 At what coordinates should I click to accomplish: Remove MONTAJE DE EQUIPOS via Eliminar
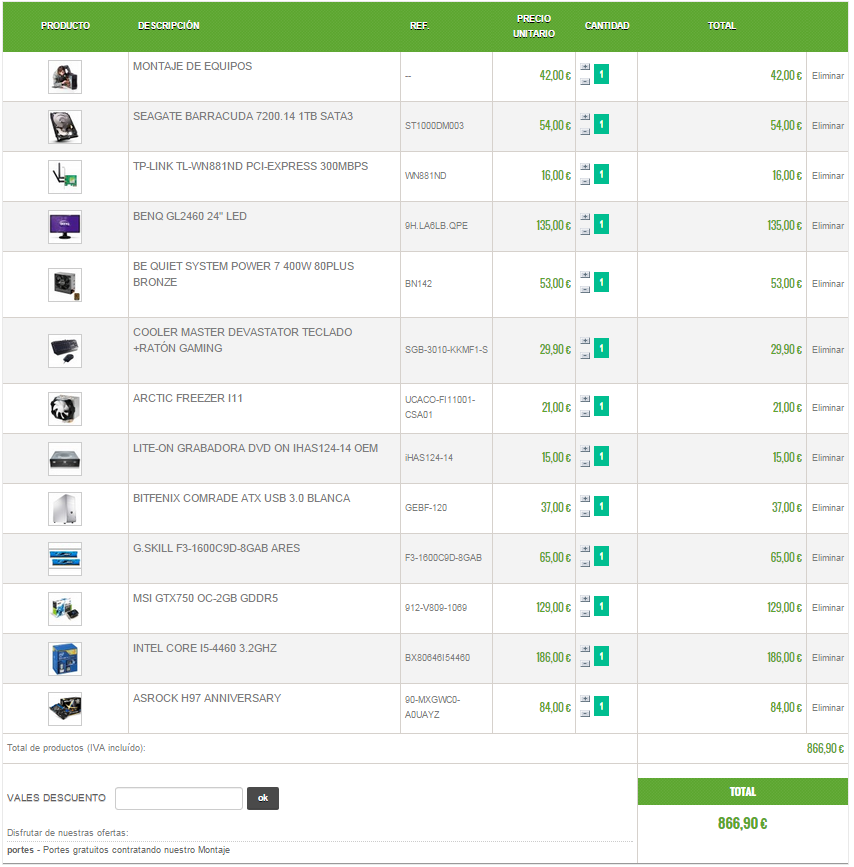tap(827, 76)
